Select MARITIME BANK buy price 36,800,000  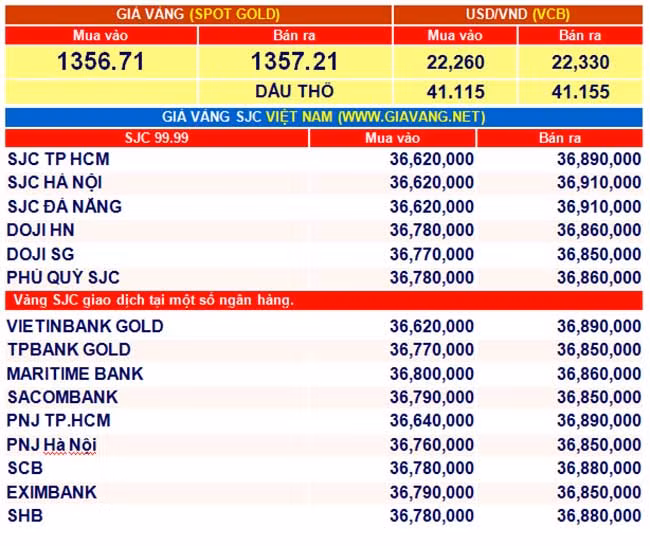click(x=432, y=374)
